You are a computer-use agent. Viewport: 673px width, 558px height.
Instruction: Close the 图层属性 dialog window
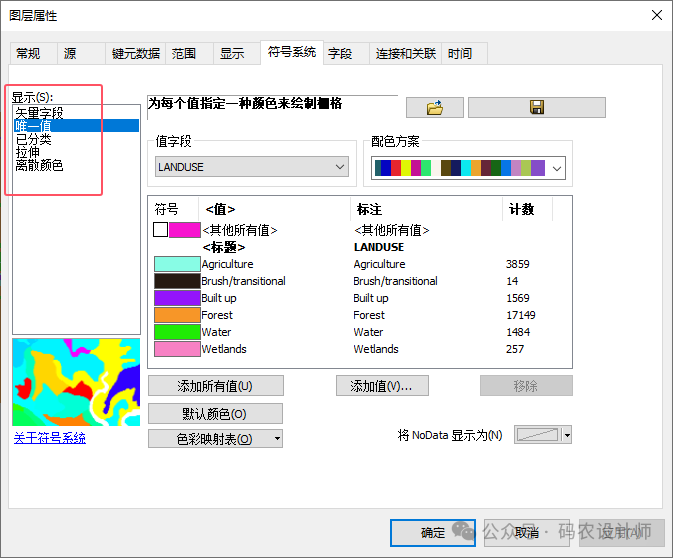[x=656, y=15]
